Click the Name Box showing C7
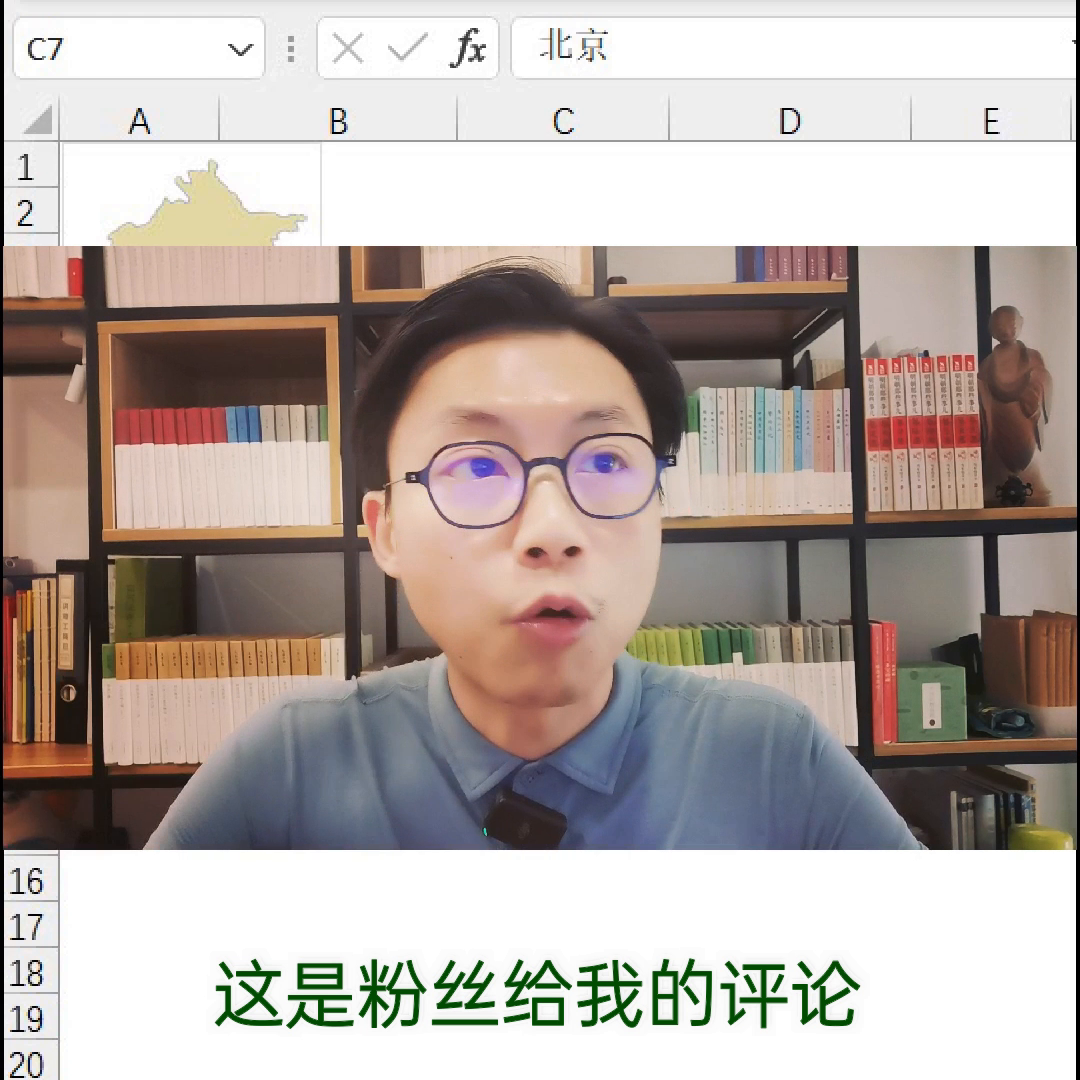1080x1080 pixels. click(138, 49)
